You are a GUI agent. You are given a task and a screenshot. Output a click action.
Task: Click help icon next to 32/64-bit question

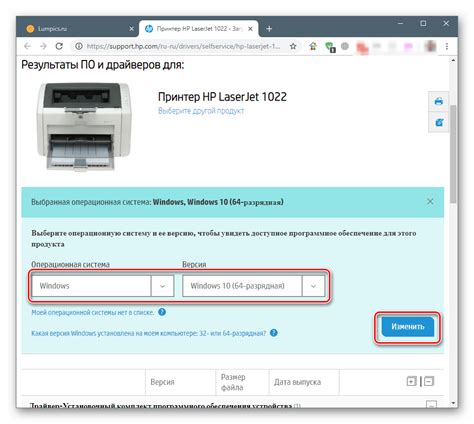pyautogui.click(x=274, y=333)
